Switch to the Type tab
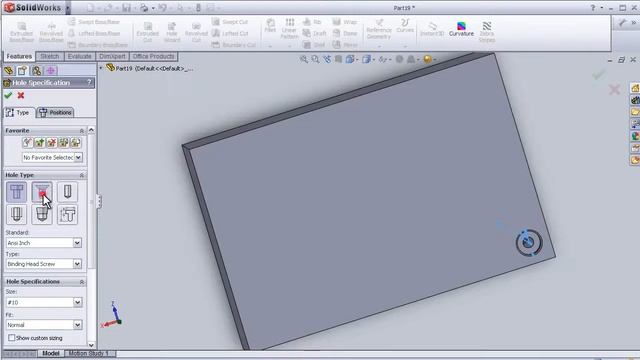Image resolution: width=640 pixels, height=360 pixels. coord(19,112)
